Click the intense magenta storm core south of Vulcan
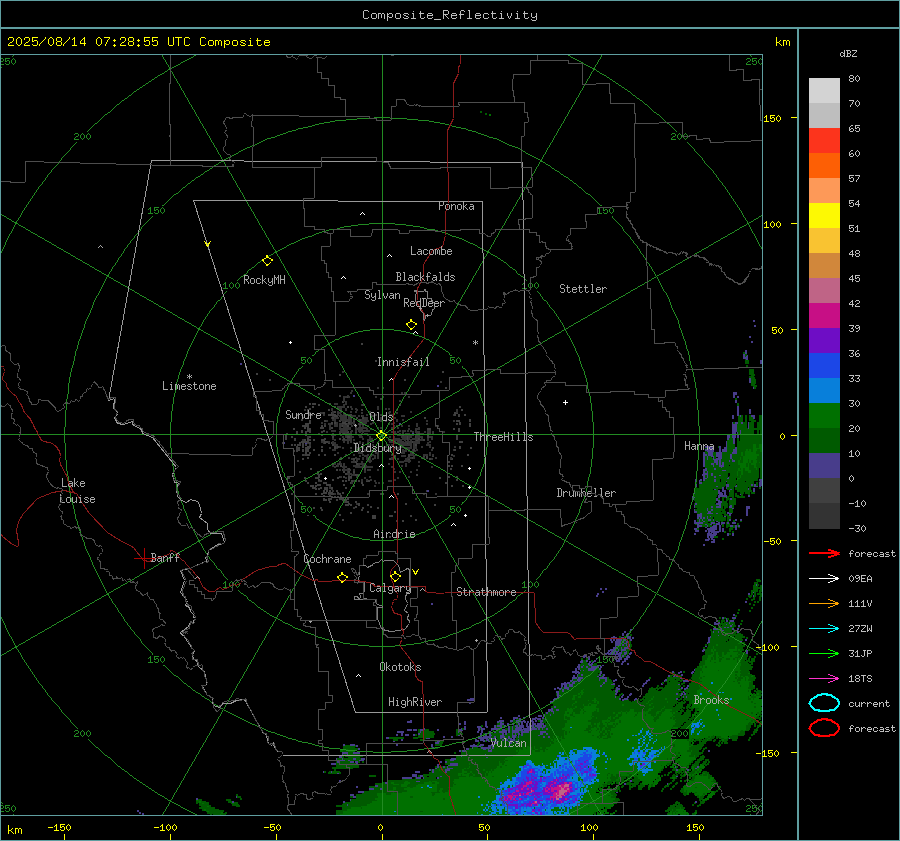Viewport: 900px width, 841px height. coord(561,790)
